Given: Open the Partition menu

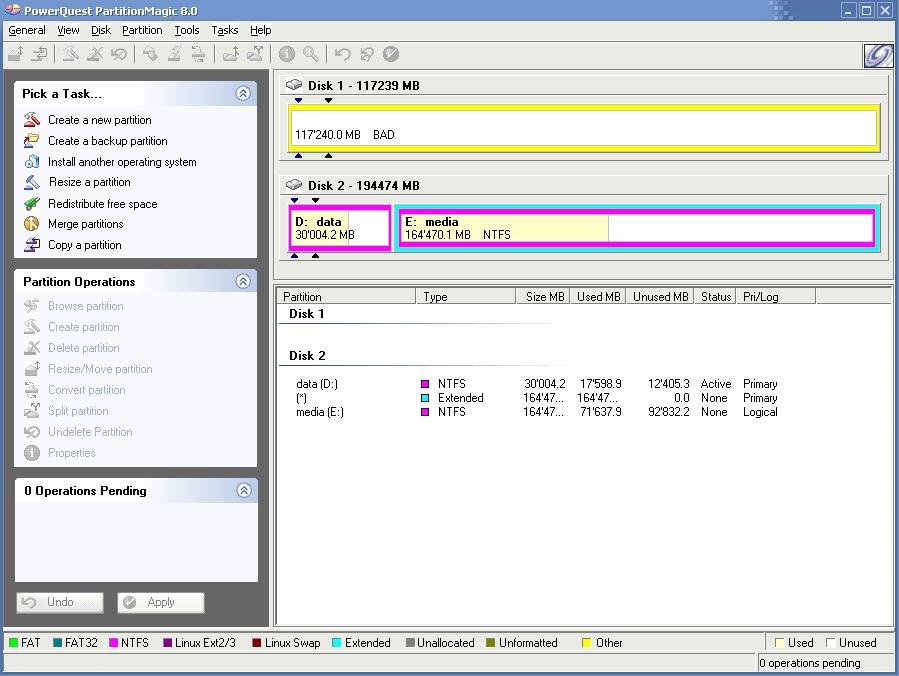Looking at the screenshot, I should 142,30.
